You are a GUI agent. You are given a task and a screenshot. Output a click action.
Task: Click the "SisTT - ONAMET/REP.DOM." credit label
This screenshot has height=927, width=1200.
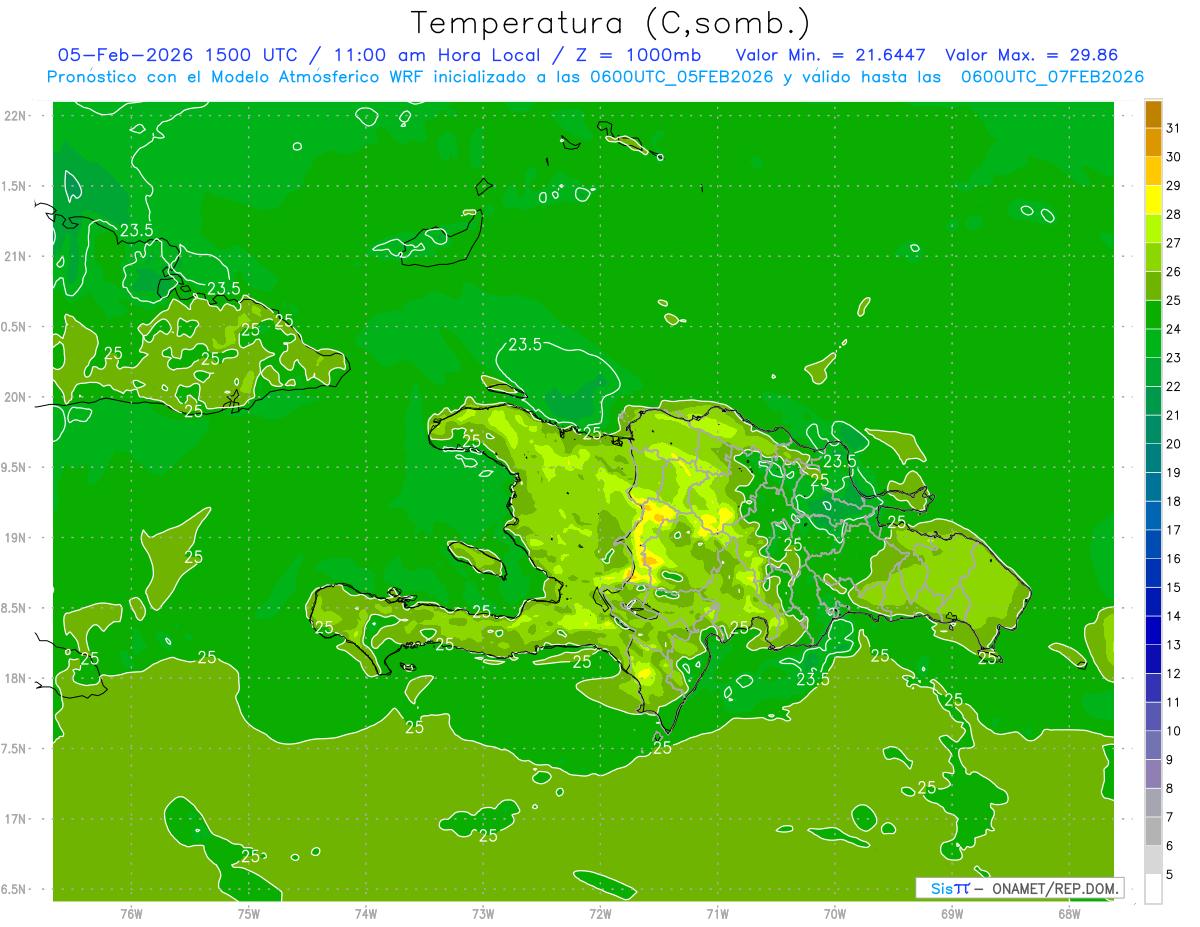point(1019,888)
